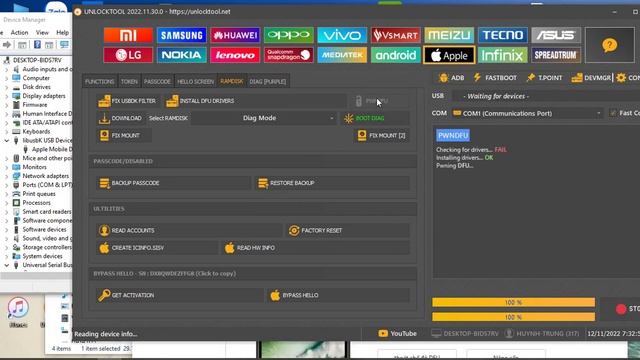Select the Samsung brand tile
Image resolution: width=640 pixels, height=360 pixels.
pyautogui.click(x=182, y=35)
